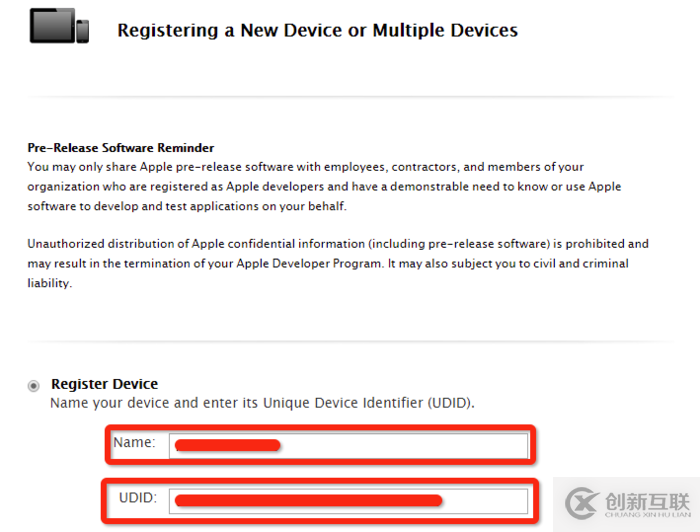Click the sentence "Name your device and enter its"
Image resolution: width=700 pixels, height=532 pixels.
[x=154, y=403]
